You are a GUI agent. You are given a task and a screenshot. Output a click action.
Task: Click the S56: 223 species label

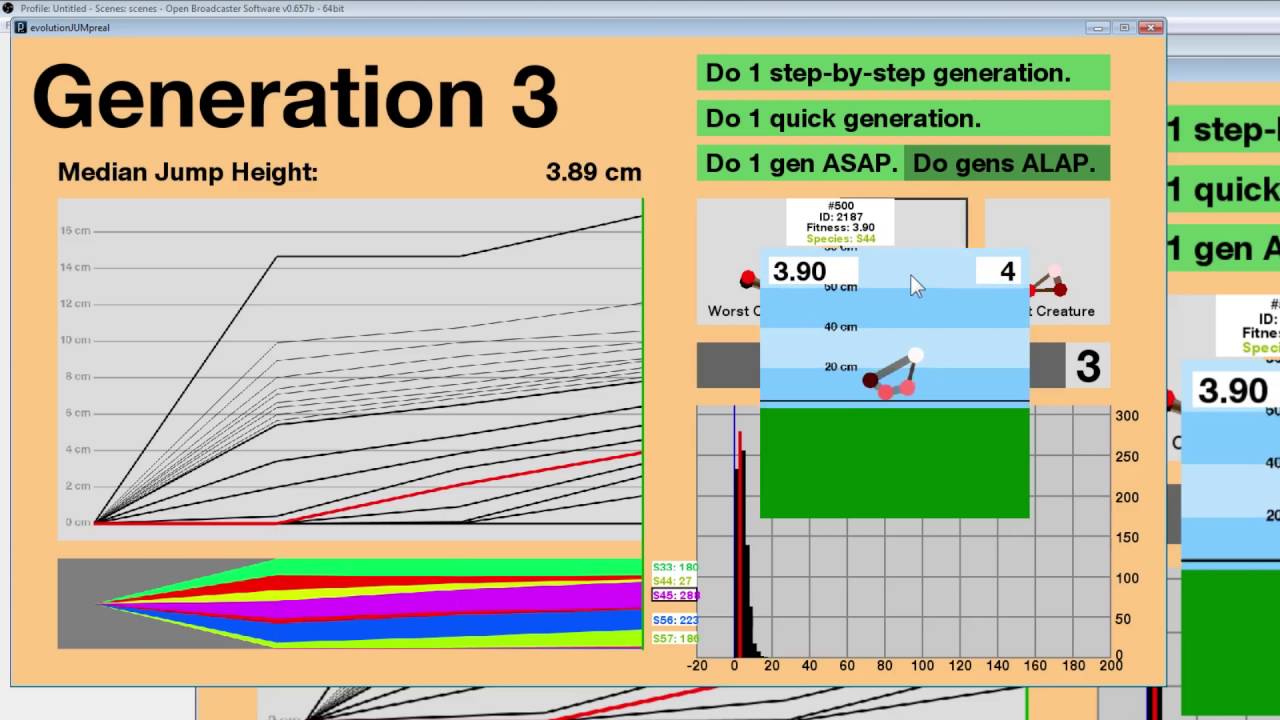click(675, 620)
